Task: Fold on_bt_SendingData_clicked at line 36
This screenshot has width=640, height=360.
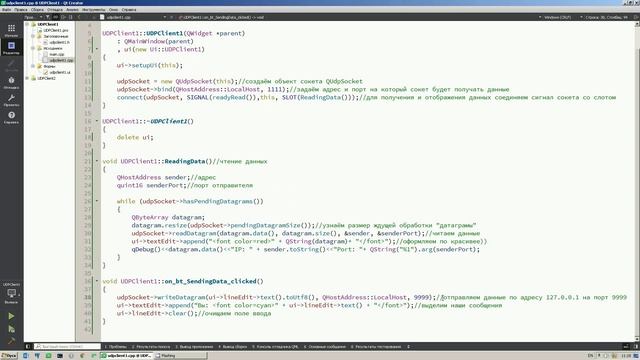Action: pyautogui.click(x=97, y=281)
